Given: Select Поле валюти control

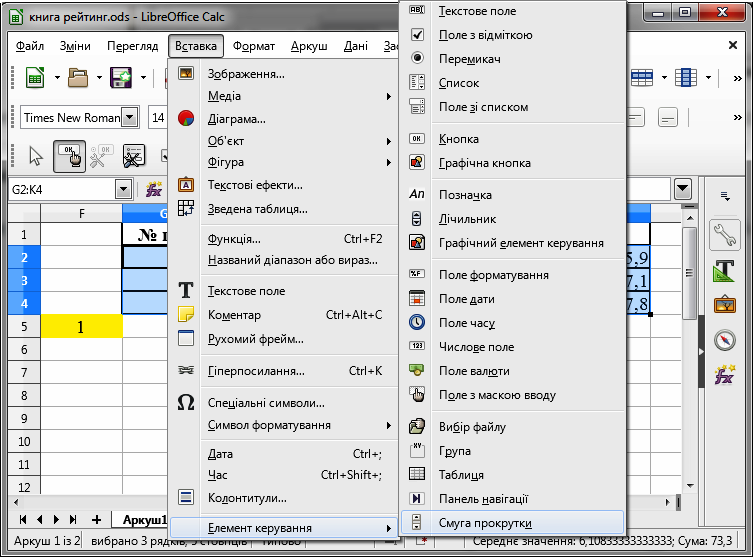Looking at the screenshot, I should click(512, 371).
